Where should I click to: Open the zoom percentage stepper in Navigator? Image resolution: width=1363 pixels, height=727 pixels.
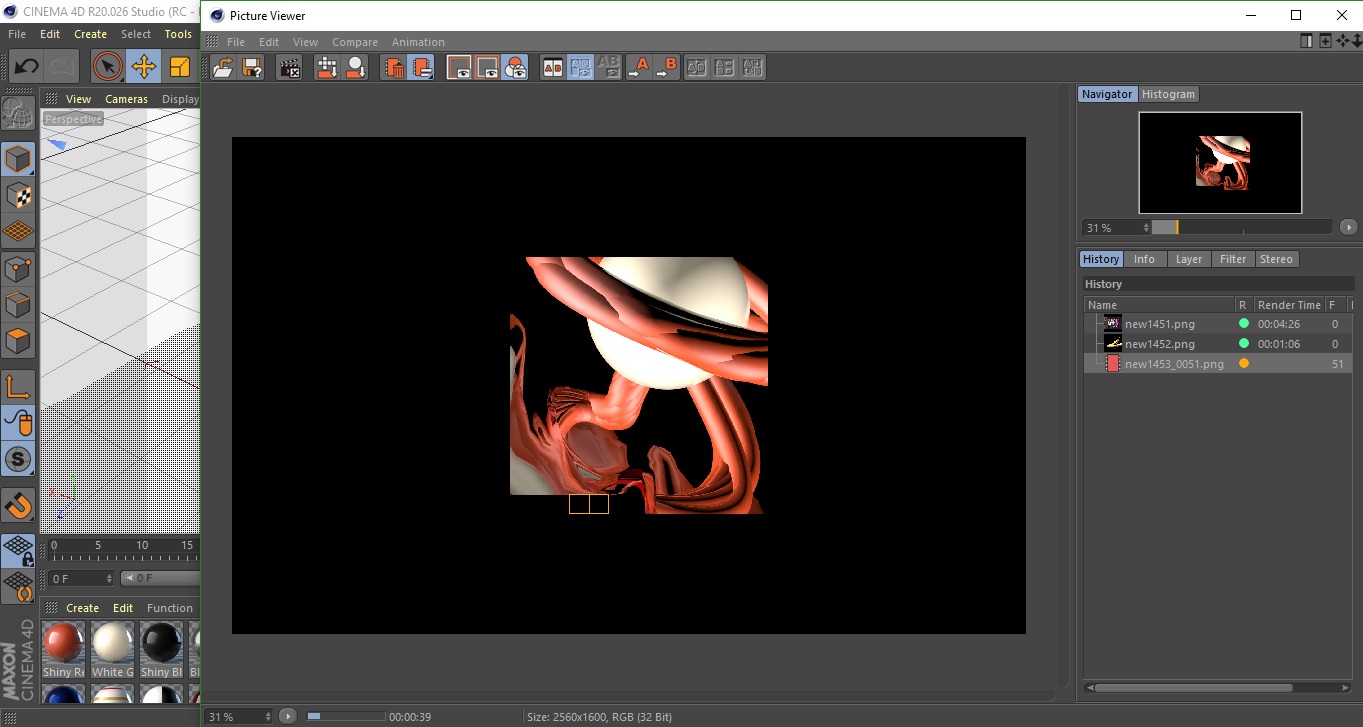[1146, 228]
